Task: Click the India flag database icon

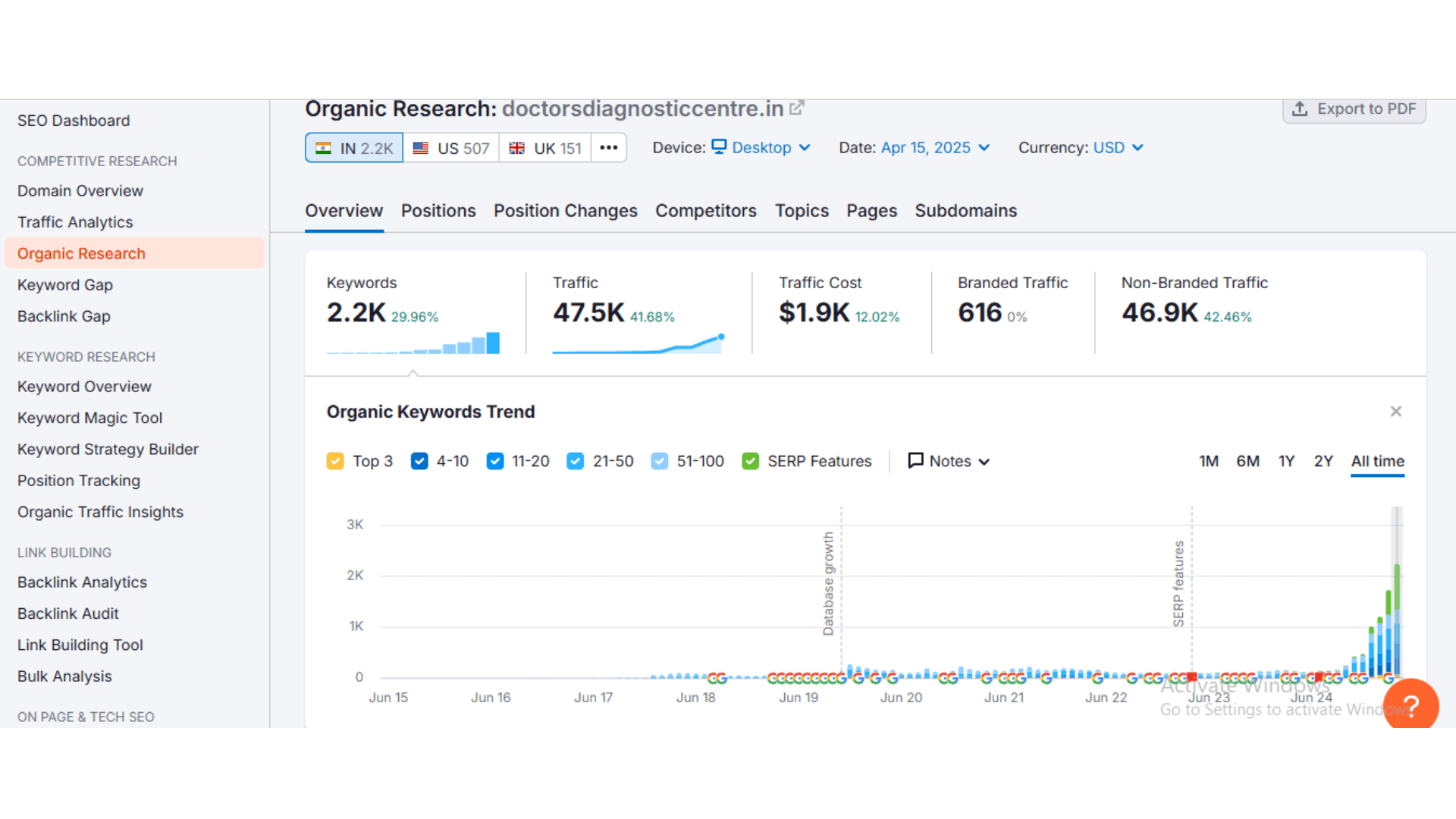Action: click(x=324, y=149)
